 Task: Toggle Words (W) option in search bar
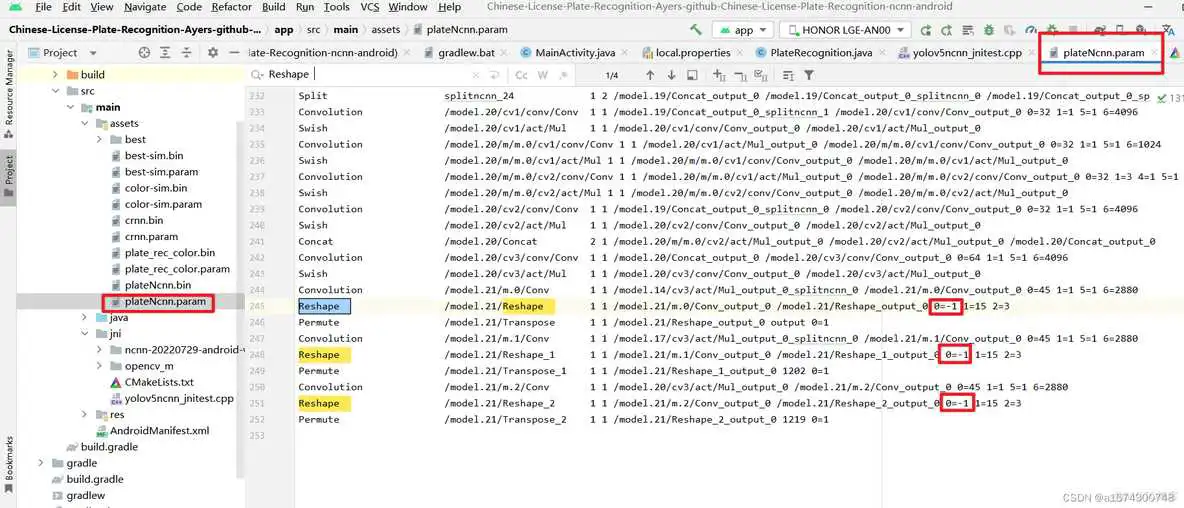pyautogui.click(x=542, y=75)
